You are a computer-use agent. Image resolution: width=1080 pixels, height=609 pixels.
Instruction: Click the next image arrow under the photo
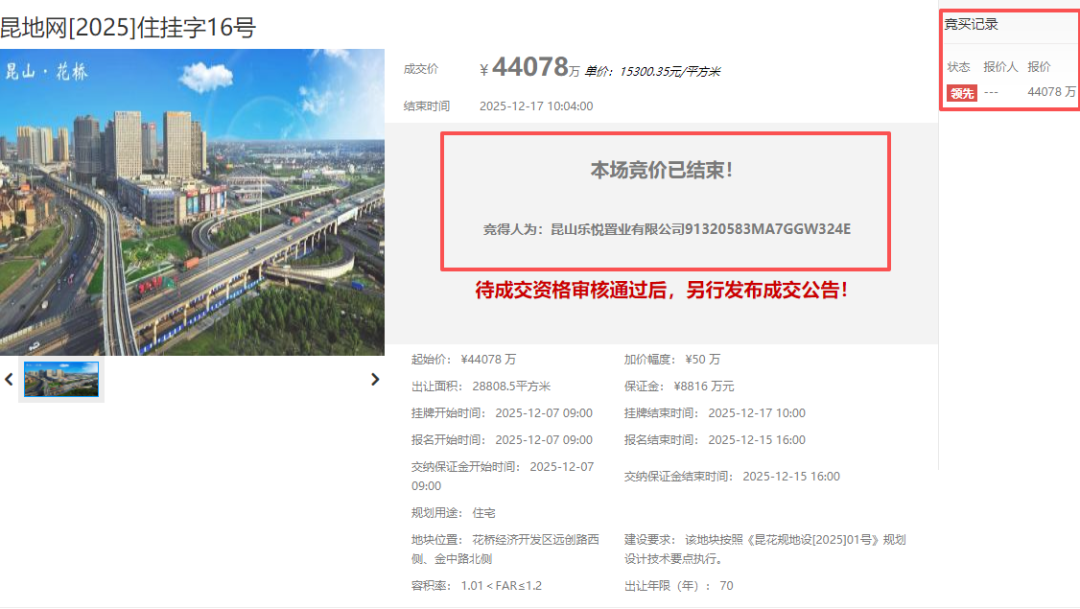[375, 380]
